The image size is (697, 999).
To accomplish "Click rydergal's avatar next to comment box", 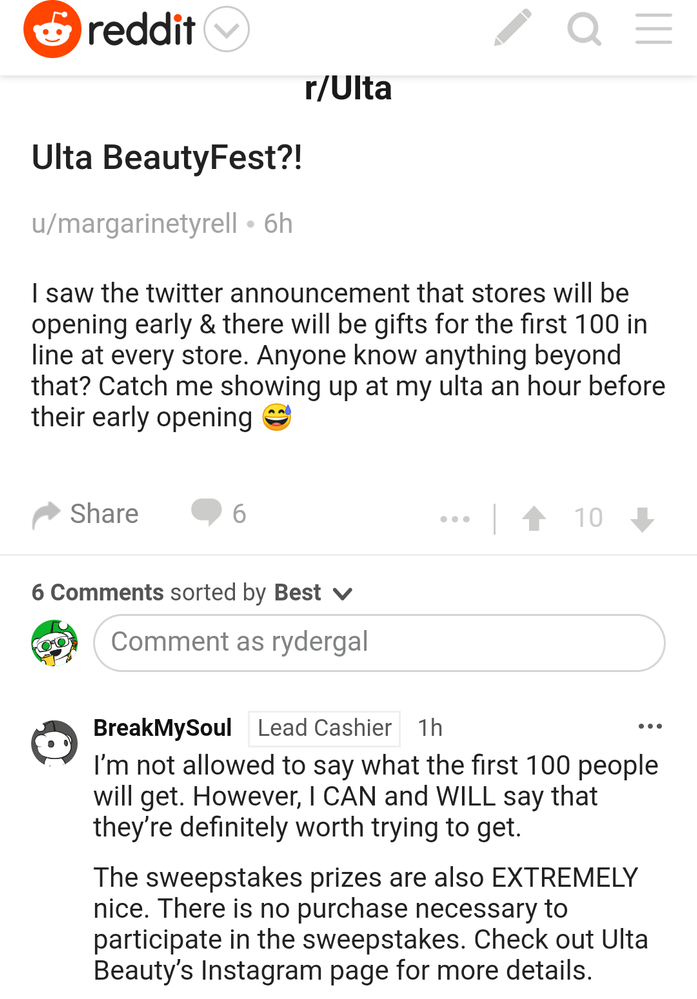I will (x=54, y=642).
